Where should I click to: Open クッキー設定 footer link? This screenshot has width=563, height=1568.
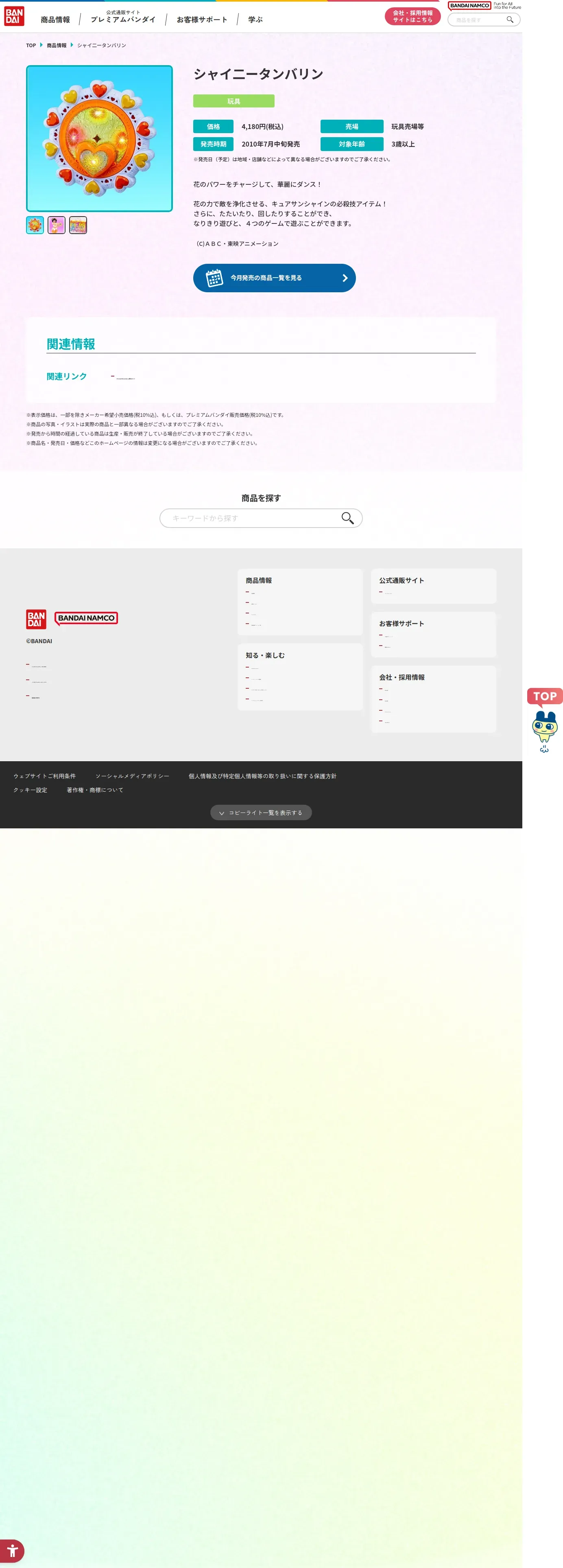click(x=31, y=790)
